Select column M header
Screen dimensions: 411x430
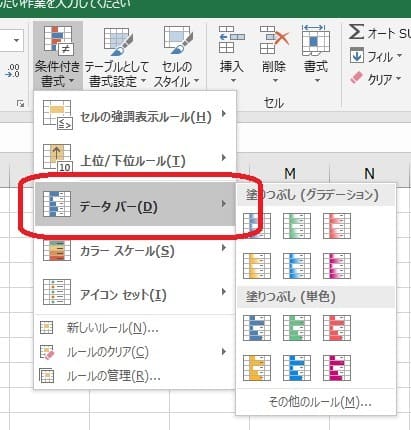[290, 173]
